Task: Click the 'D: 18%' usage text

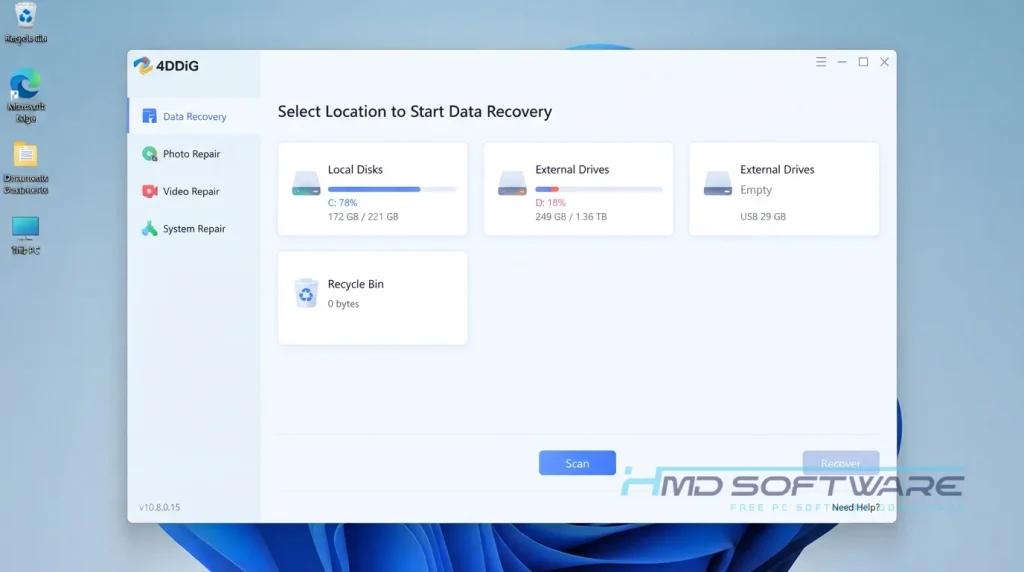Action: [x=551, y=203]
